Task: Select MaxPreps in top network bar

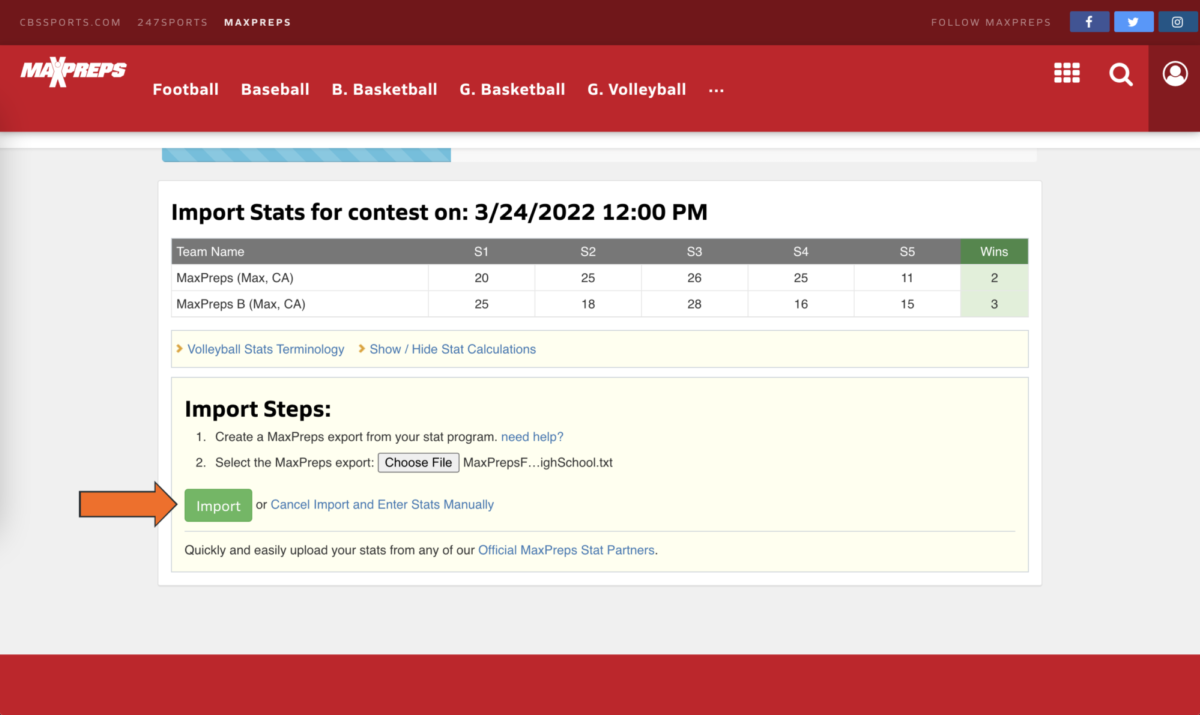Action: [x=257, y=22]
